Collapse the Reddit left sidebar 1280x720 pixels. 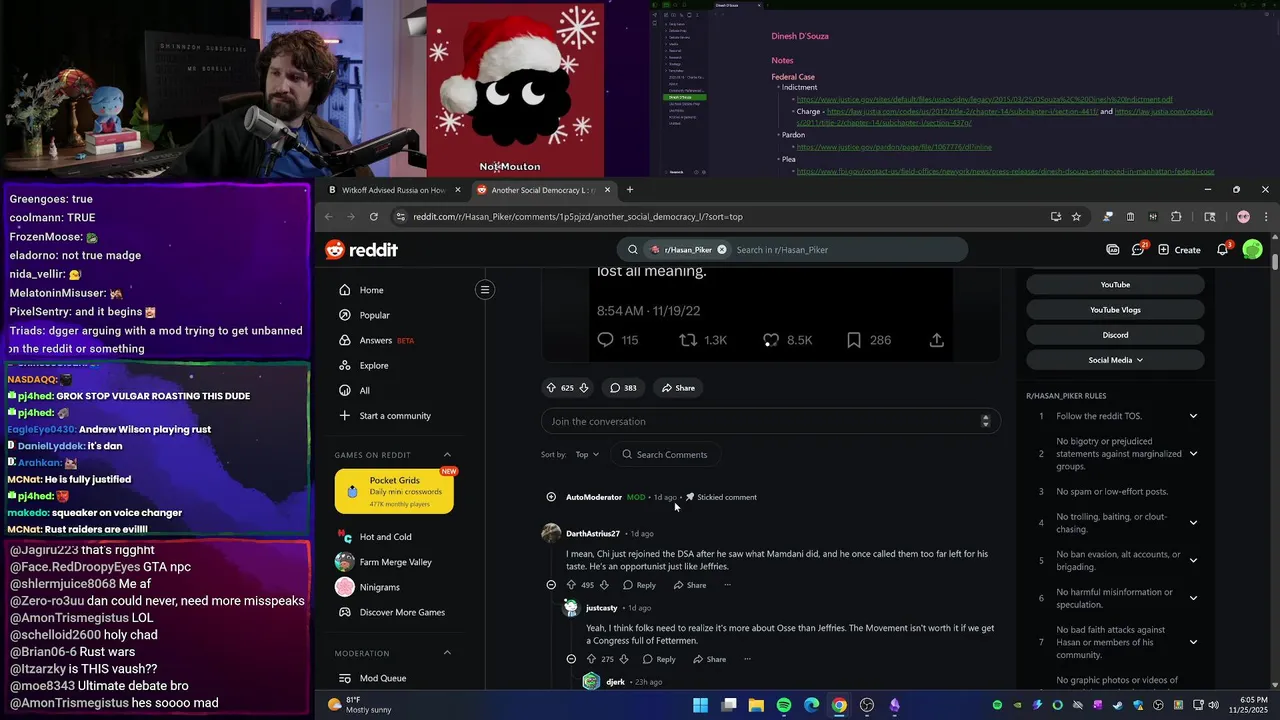tap(485, 290)
